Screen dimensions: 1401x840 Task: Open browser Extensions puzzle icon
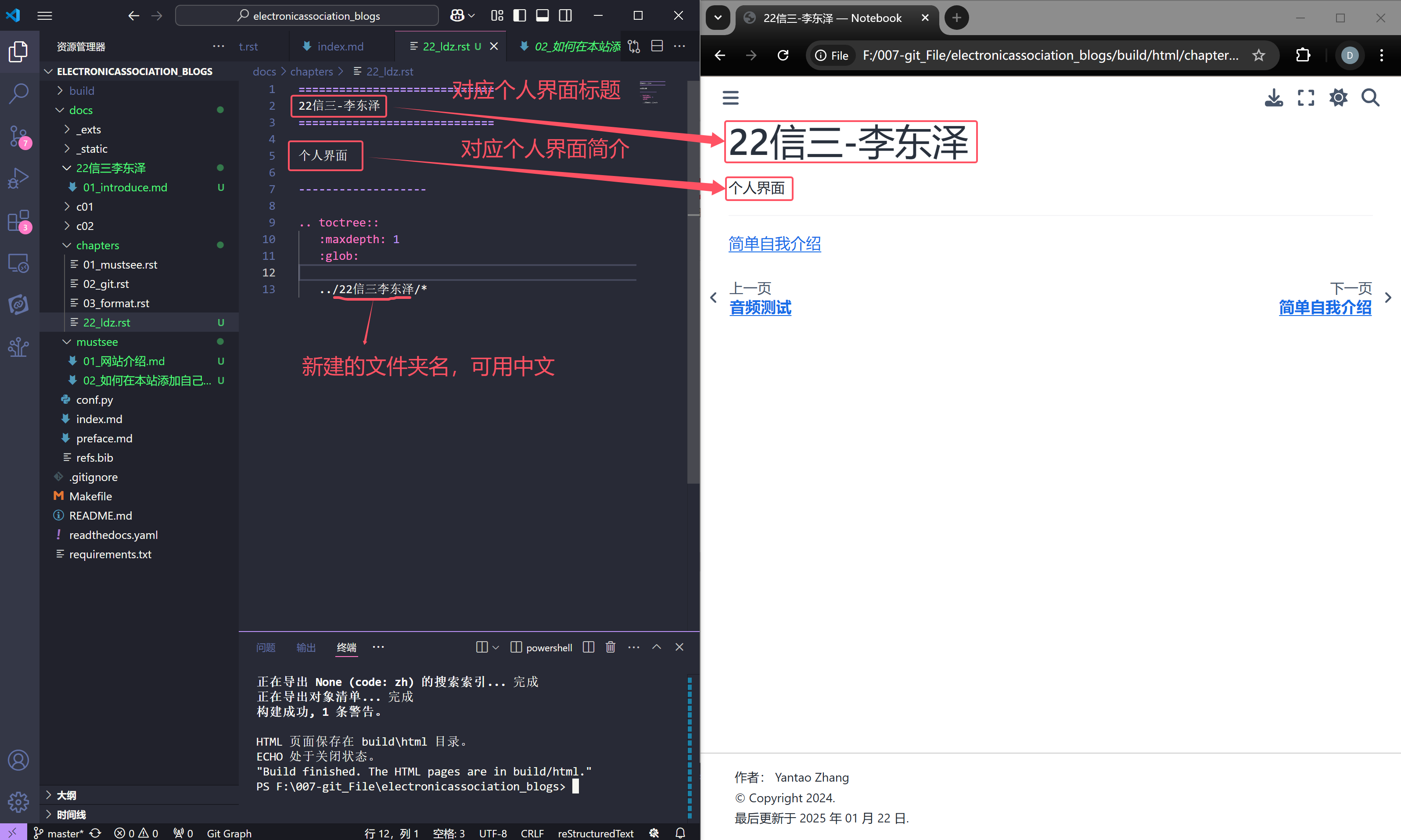(1303, 55)
